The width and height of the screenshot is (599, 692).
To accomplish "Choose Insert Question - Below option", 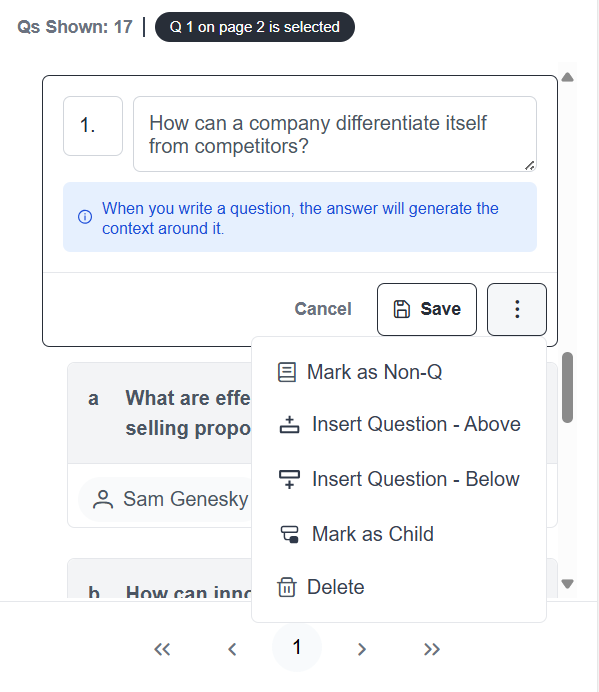I will tap(399, 479).
